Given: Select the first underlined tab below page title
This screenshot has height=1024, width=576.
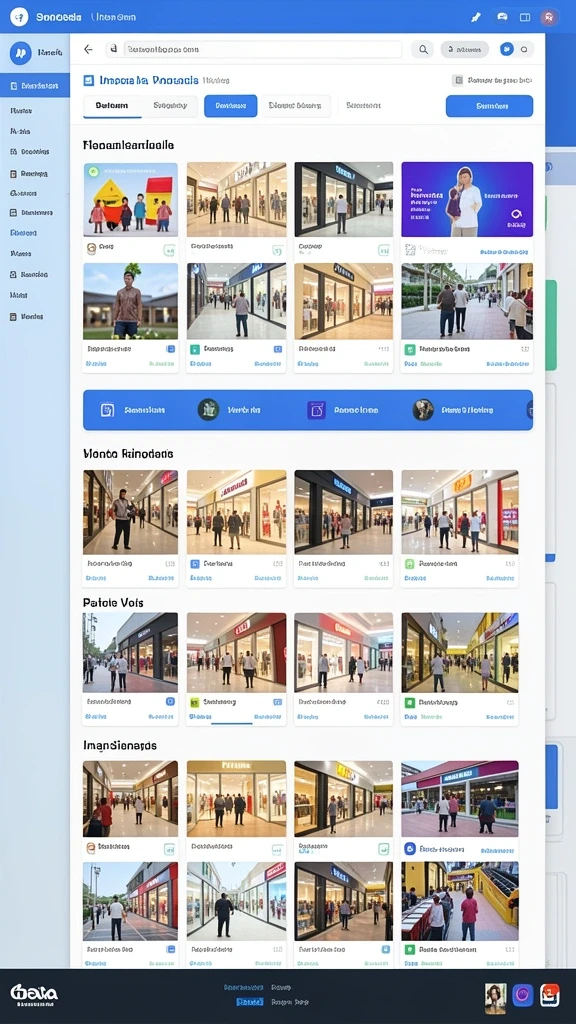Looking at the screenshot, I should coord(112,106).
